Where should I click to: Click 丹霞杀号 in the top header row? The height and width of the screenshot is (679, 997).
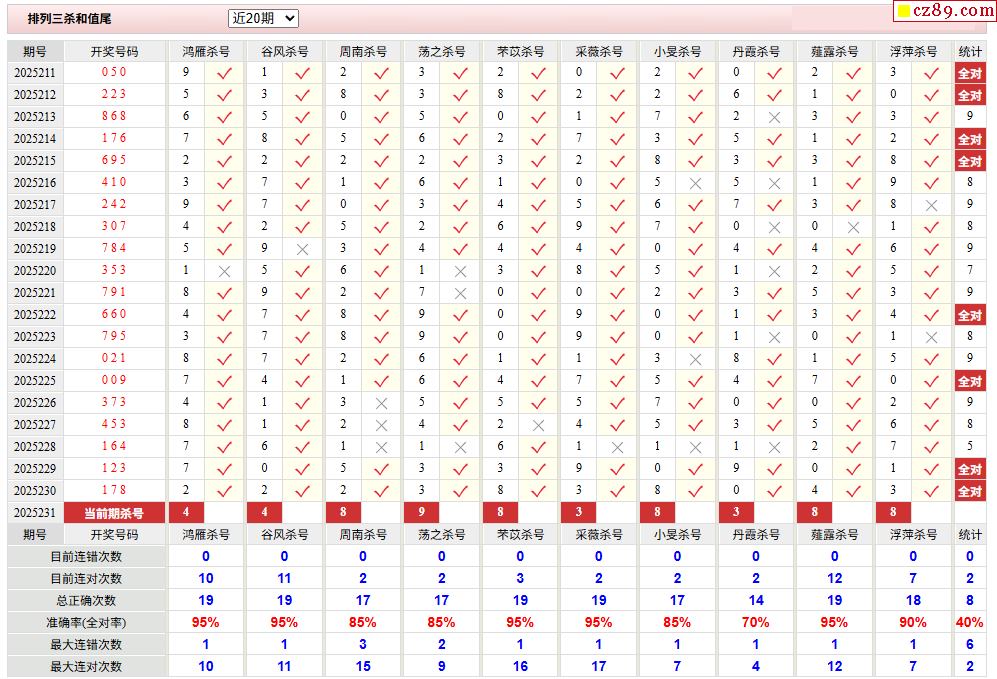756,51
